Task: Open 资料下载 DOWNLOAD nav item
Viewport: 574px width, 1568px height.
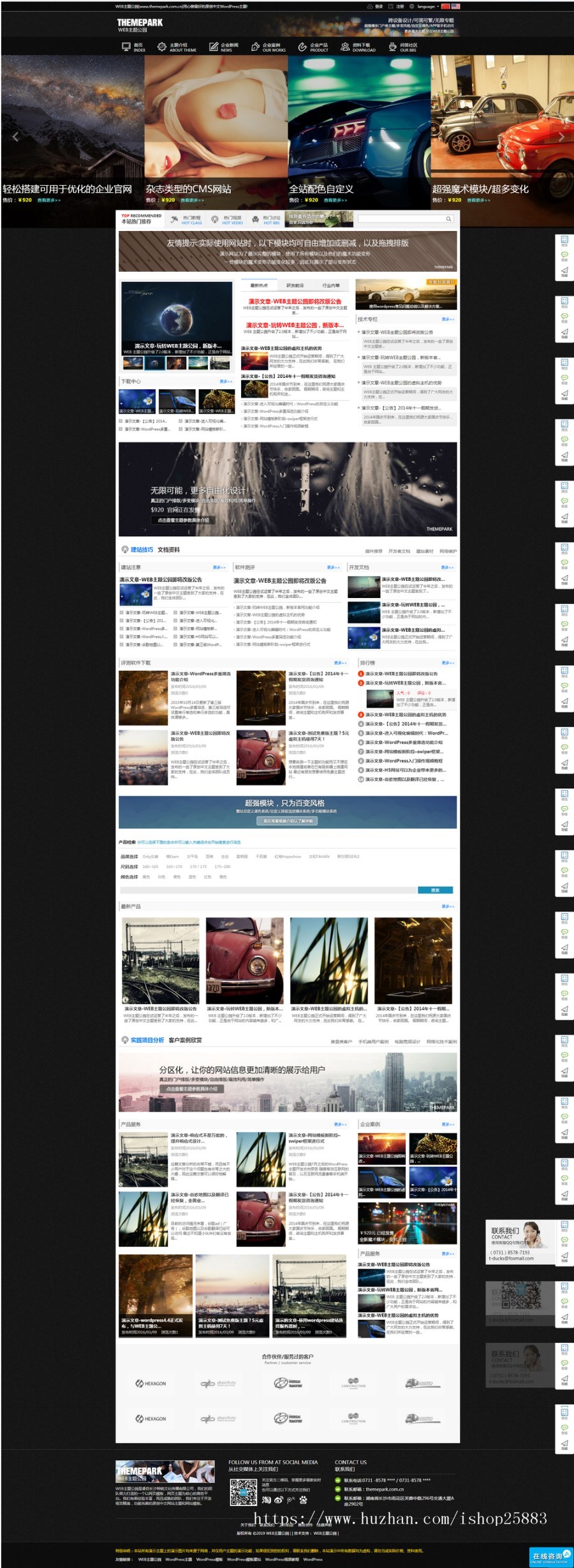Action: (x=358, y=47)
